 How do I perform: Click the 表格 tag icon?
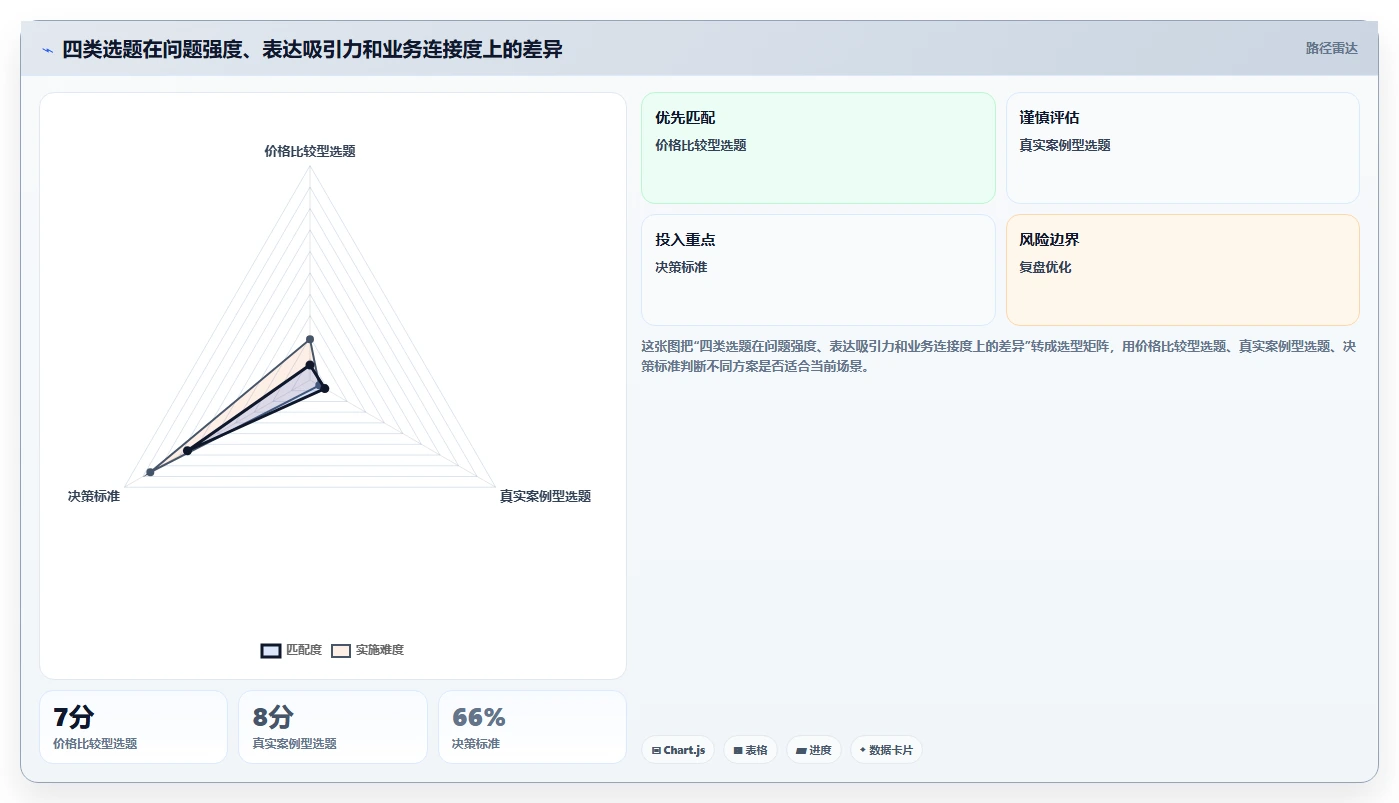click(738, 750)
